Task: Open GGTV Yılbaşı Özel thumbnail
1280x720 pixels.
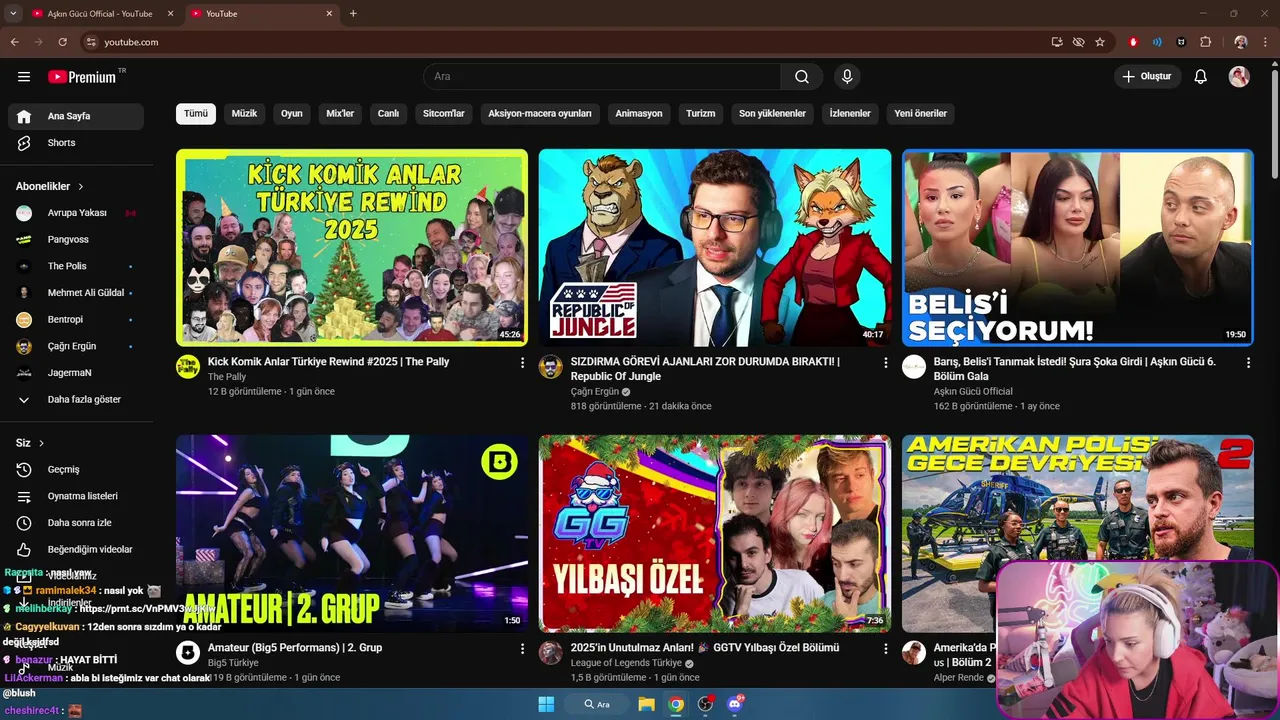Action: [715, 533]
